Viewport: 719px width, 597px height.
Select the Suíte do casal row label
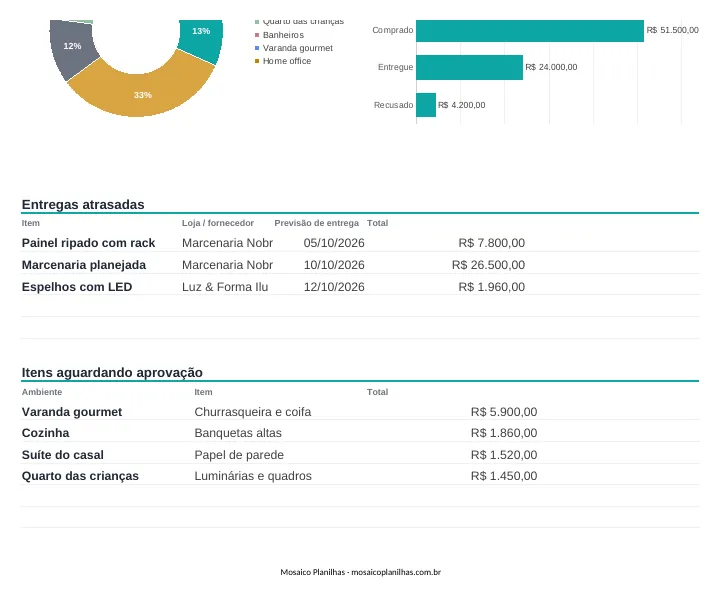click(x=63, y=455)
